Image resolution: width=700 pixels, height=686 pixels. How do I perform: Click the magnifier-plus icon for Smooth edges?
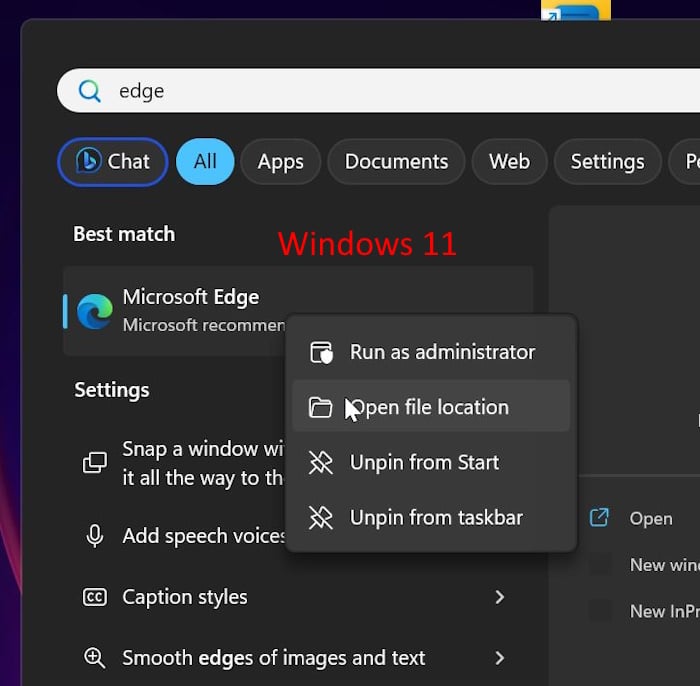coord(95,658)
